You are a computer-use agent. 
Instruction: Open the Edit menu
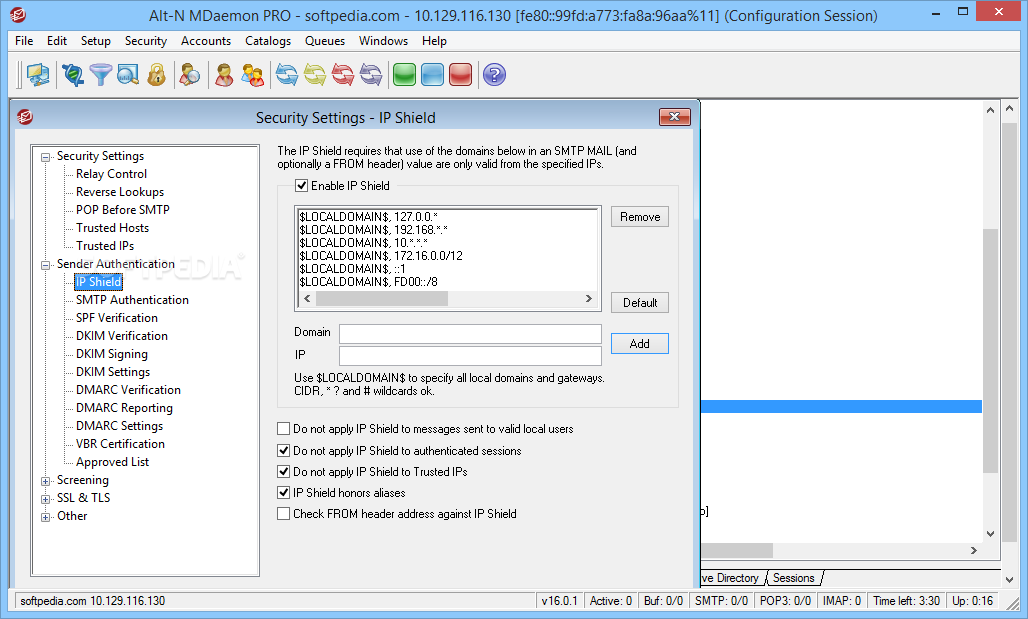[57, 41]
